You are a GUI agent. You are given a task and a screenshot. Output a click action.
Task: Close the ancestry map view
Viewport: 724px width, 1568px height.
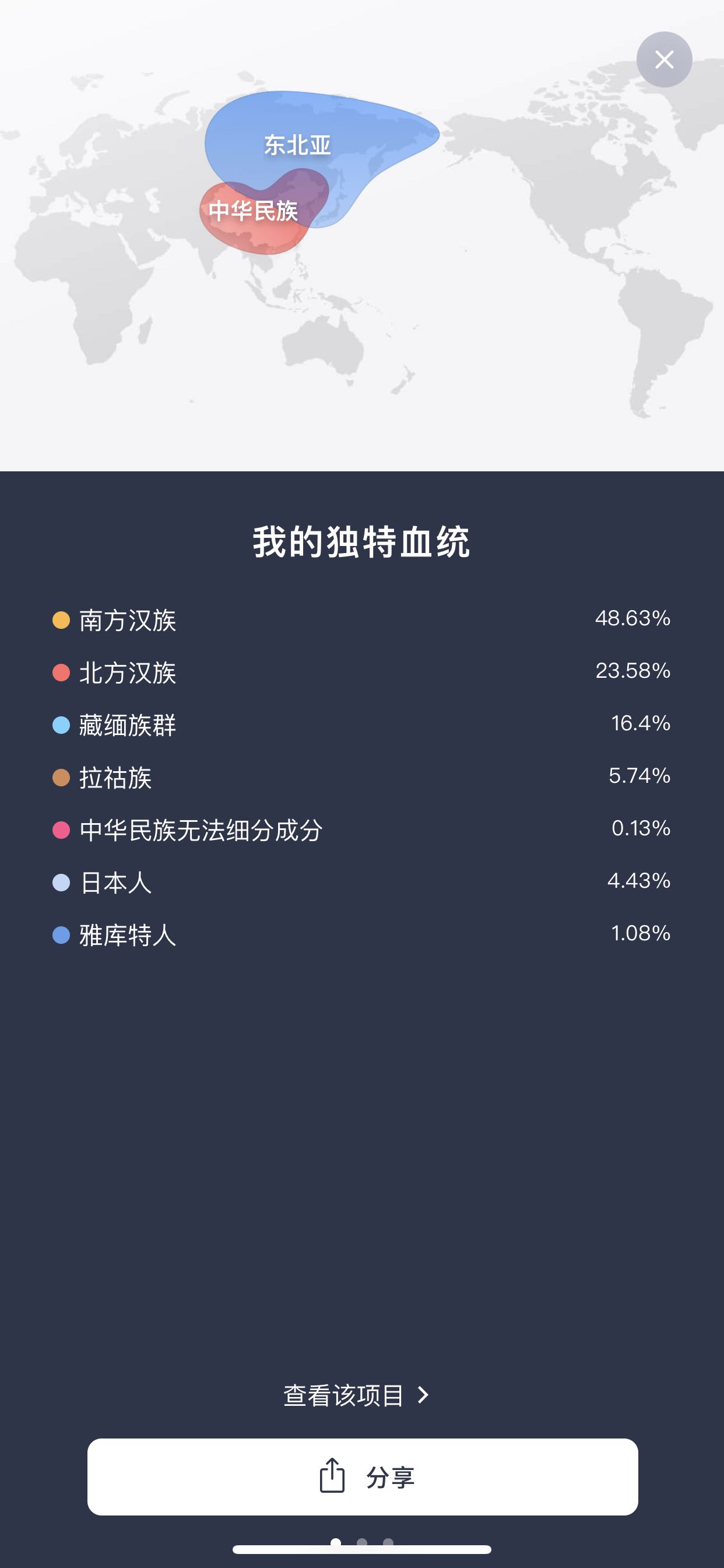664,60
